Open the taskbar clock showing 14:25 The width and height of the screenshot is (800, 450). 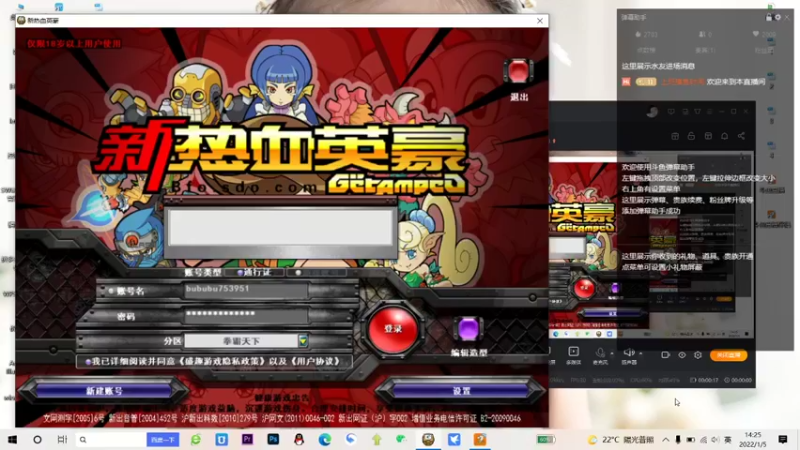(753, 439)
